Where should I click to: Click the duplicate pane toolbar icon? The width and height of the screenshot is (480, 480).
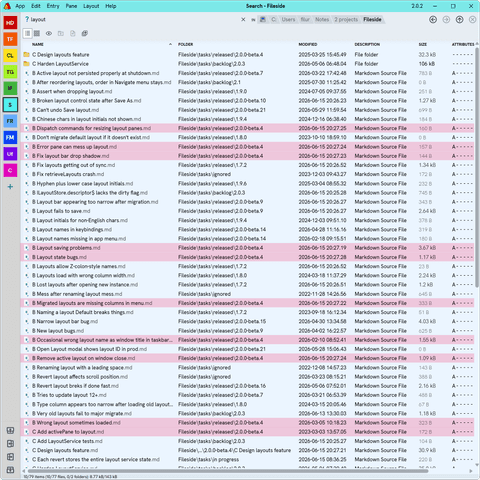[x=85, y=33]
